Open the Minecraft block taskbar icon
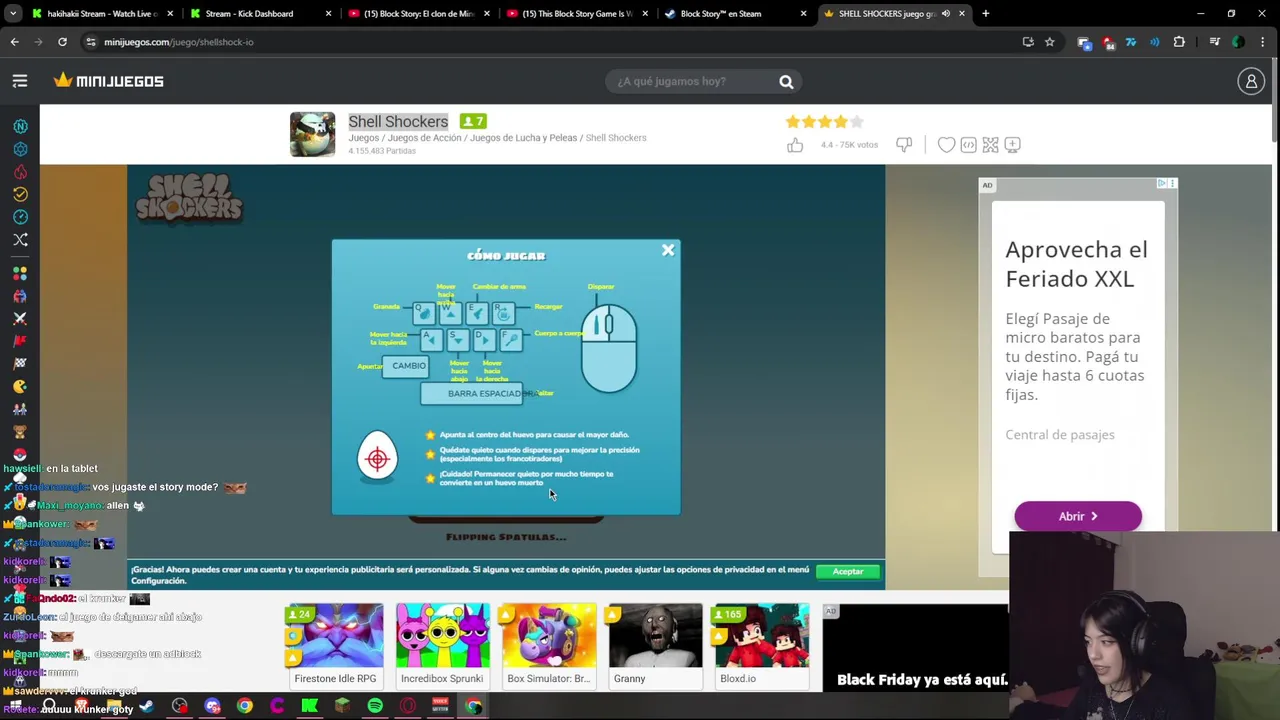The width and height of the screenshot is (1280, 720). 342,706
